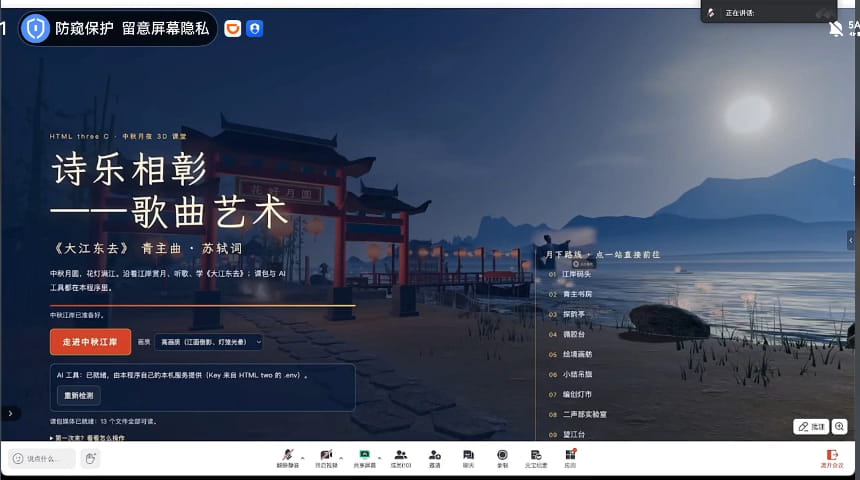Click the invite participants icon

pyautogui.click(x=435, y=458)
